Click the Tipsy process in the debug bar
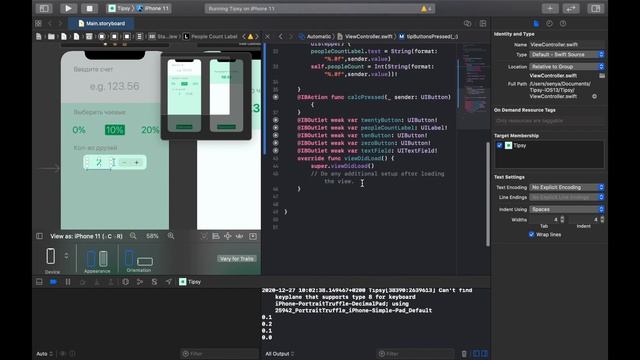This screenshot has width=640, height=360. (190, 282)
